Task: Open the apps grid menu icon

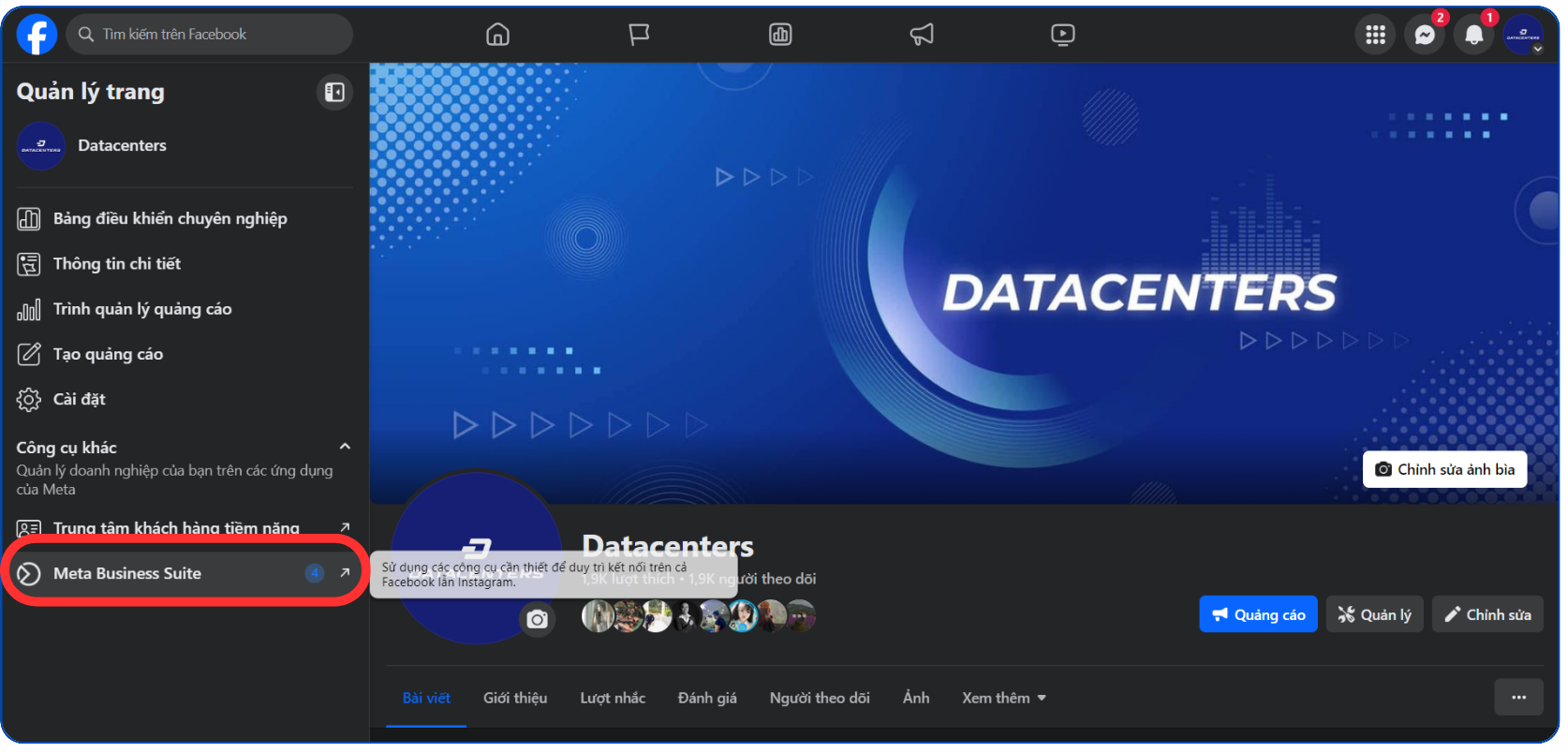Action: 1375,36
